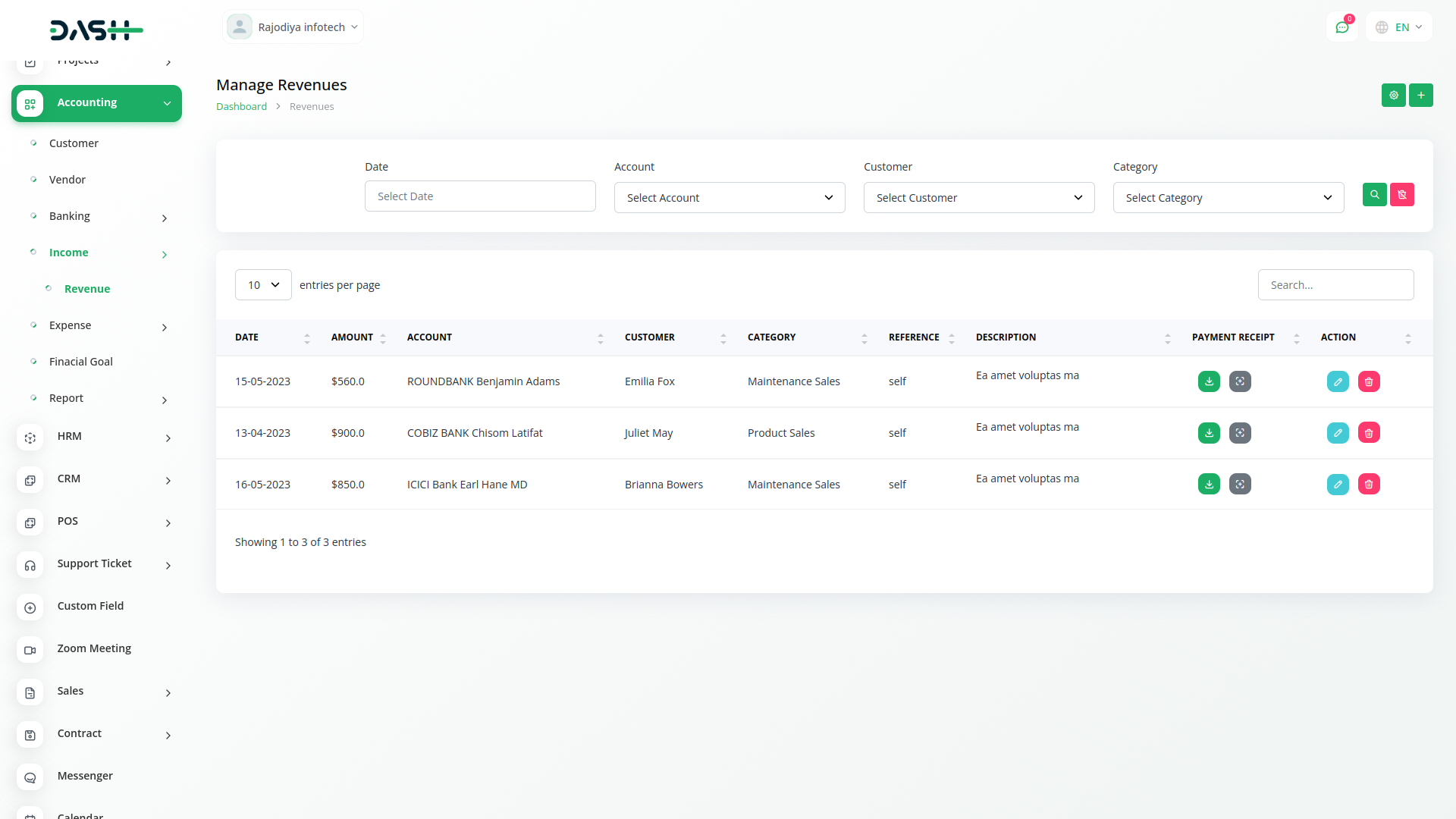This screenshot has width=1456, height=819.
Task: Expand the HRM sidebar menu
Action: [96, 437]
